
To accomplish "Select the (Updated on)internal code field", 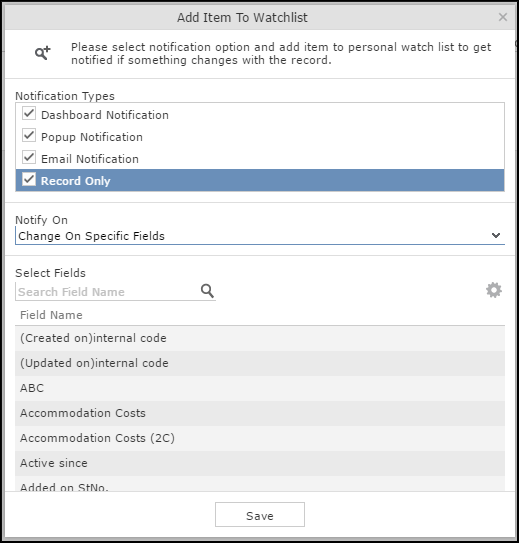I will coord(260,363).
